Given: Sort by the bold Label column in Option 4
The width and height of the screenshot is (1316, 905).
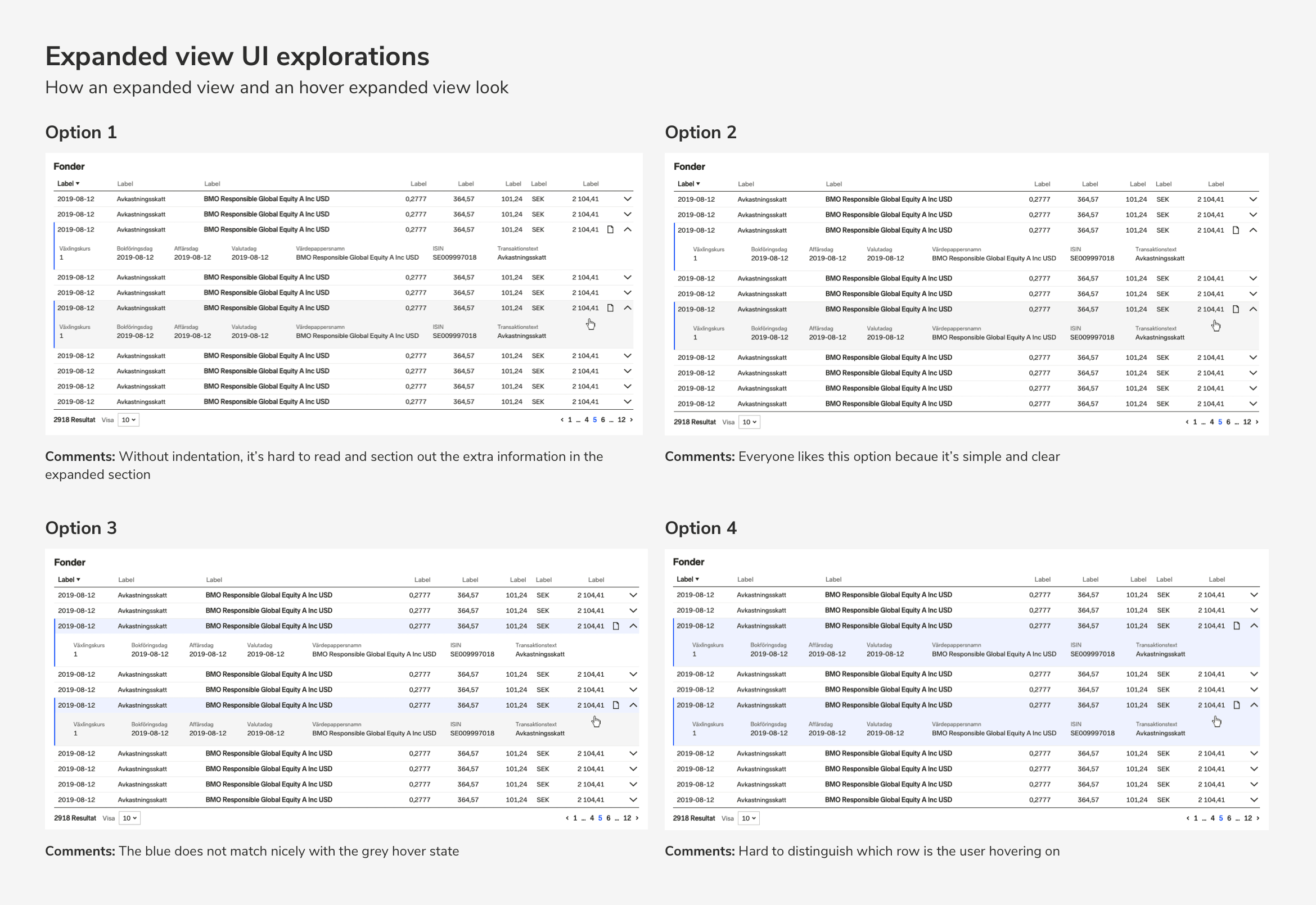Looking at the screenshot, I should pyautogui.click(x=688, y=579).
